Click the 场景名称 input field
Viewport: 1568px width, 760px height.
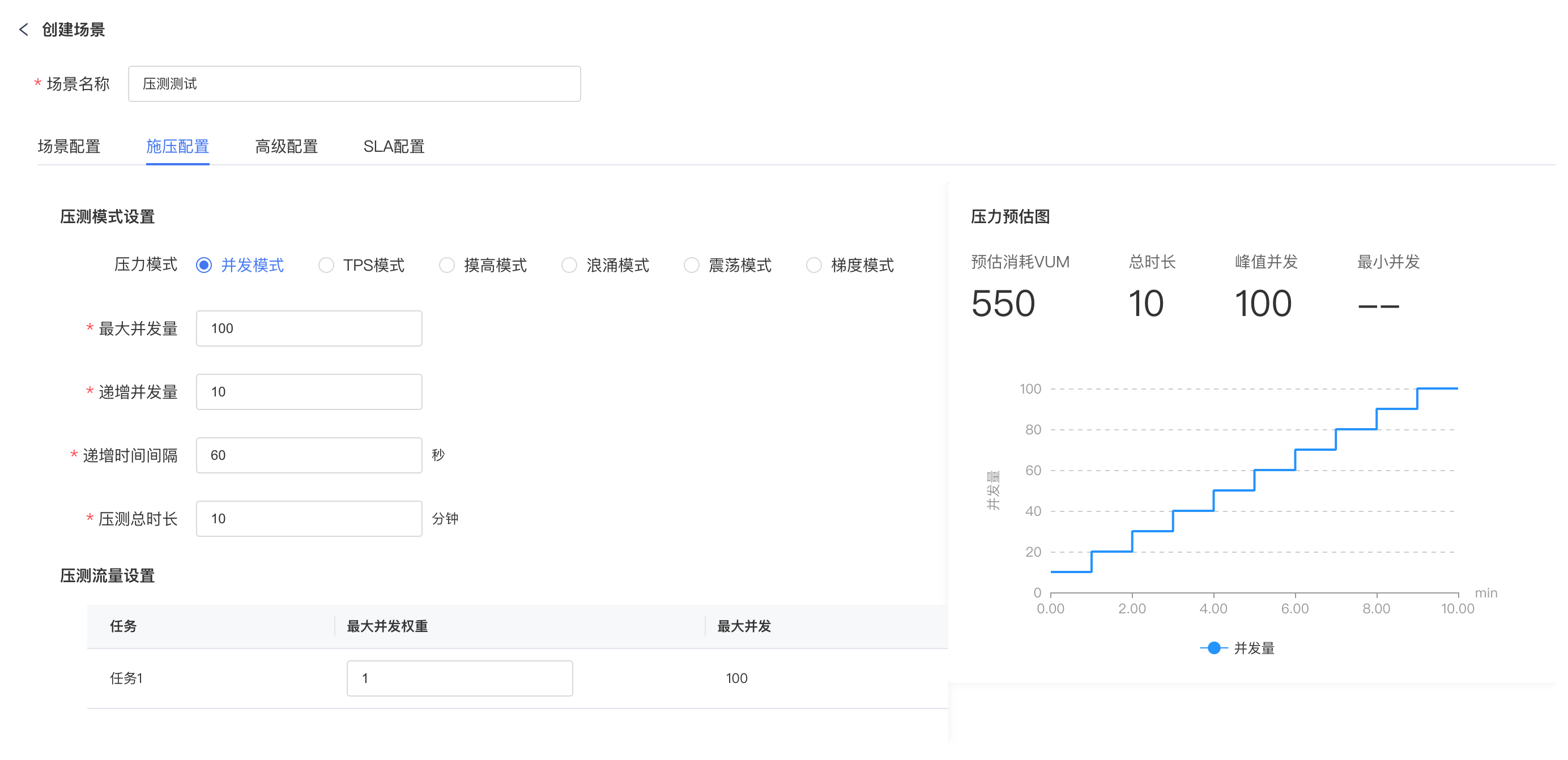tap(354, 84)
